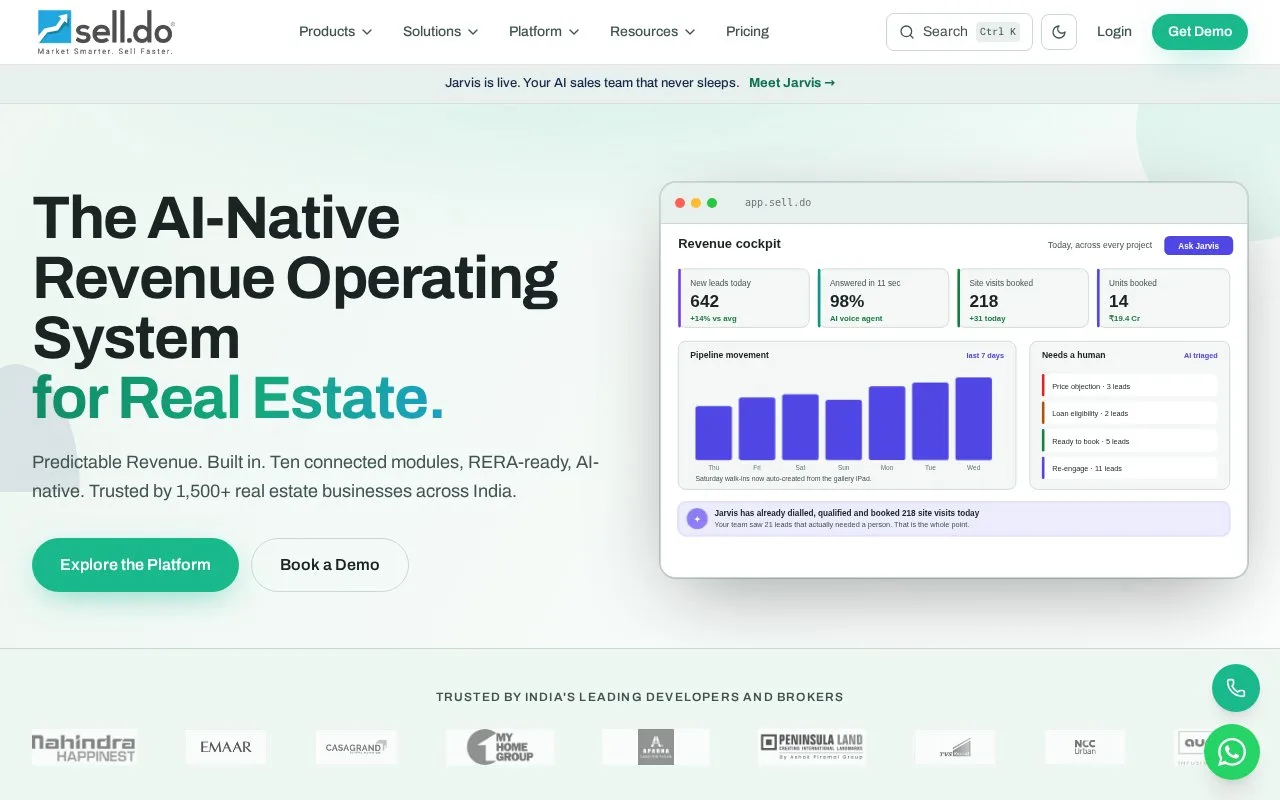Click the sell.do logo
This screenshot has height=800, width=1280.
pyautogui.click(x=106, y=32)
